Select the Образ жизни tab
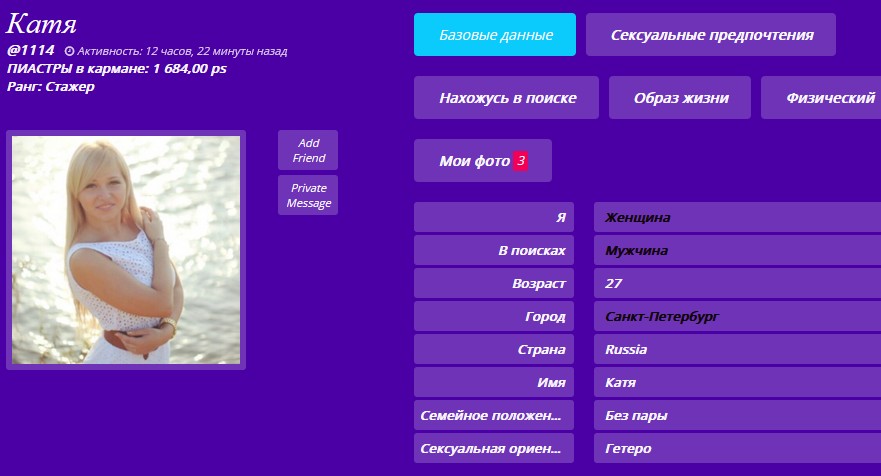Image resolution: width=881 pixels, height=476 pixels. tap(680, 98)
